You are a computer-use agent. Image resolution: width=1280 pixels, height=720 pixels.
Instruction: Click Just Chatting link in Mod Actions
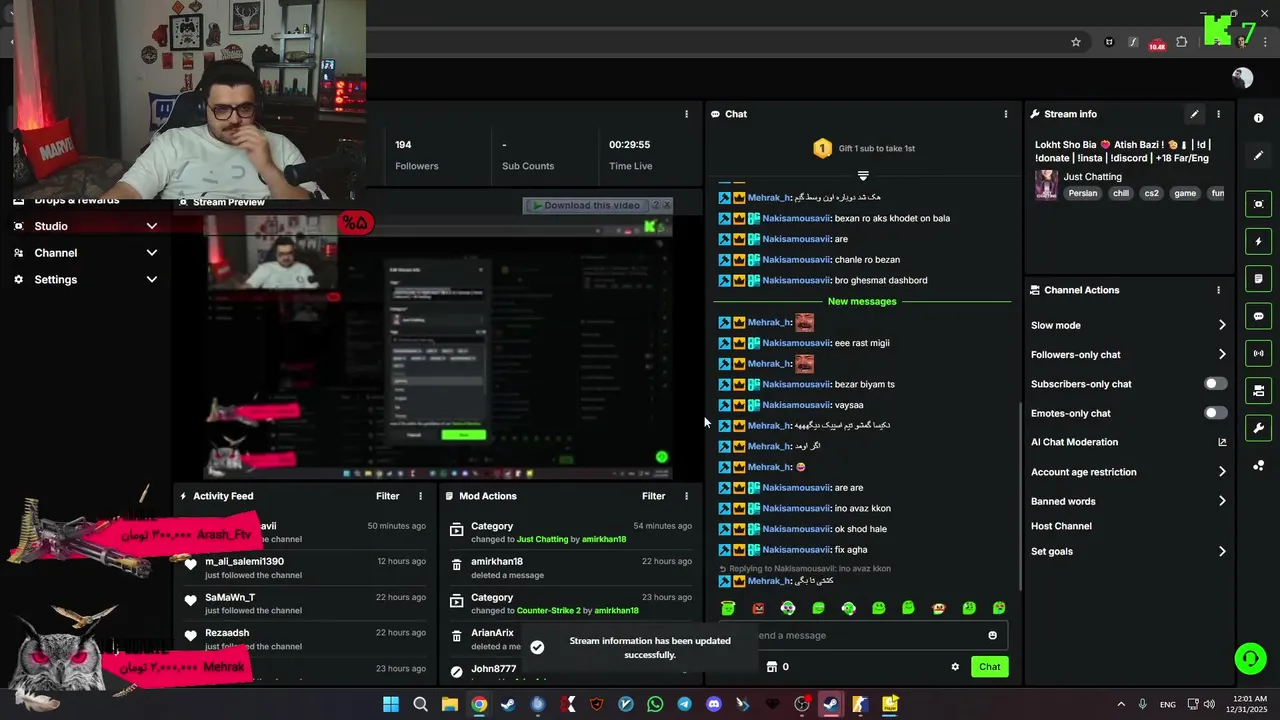click(542, 539)
